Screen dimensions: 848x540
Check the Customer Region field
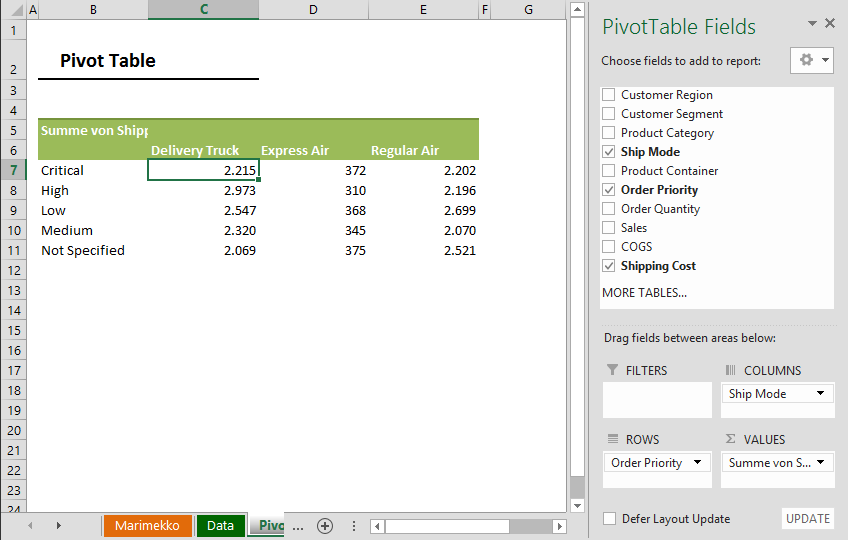(x=608, y=95)
